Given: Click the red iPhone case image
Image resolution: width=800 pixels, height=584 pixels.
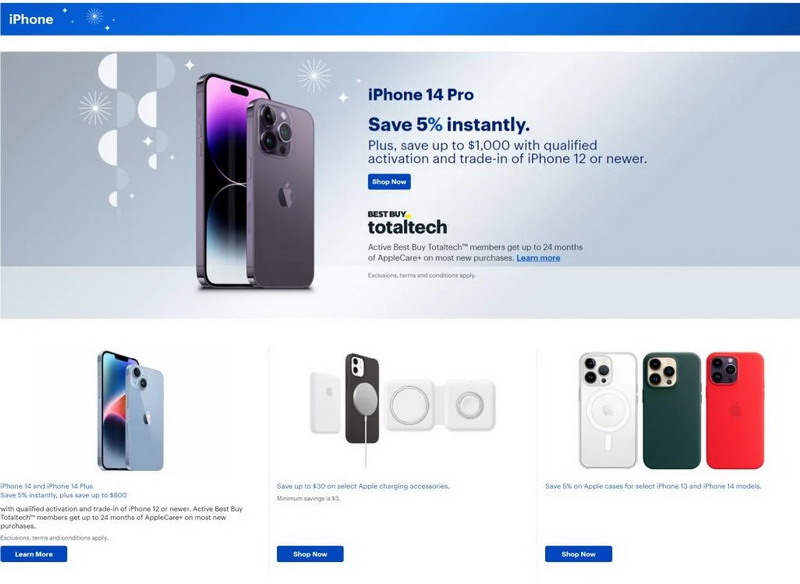Looking at the screenshot, I should click(734, 410).
